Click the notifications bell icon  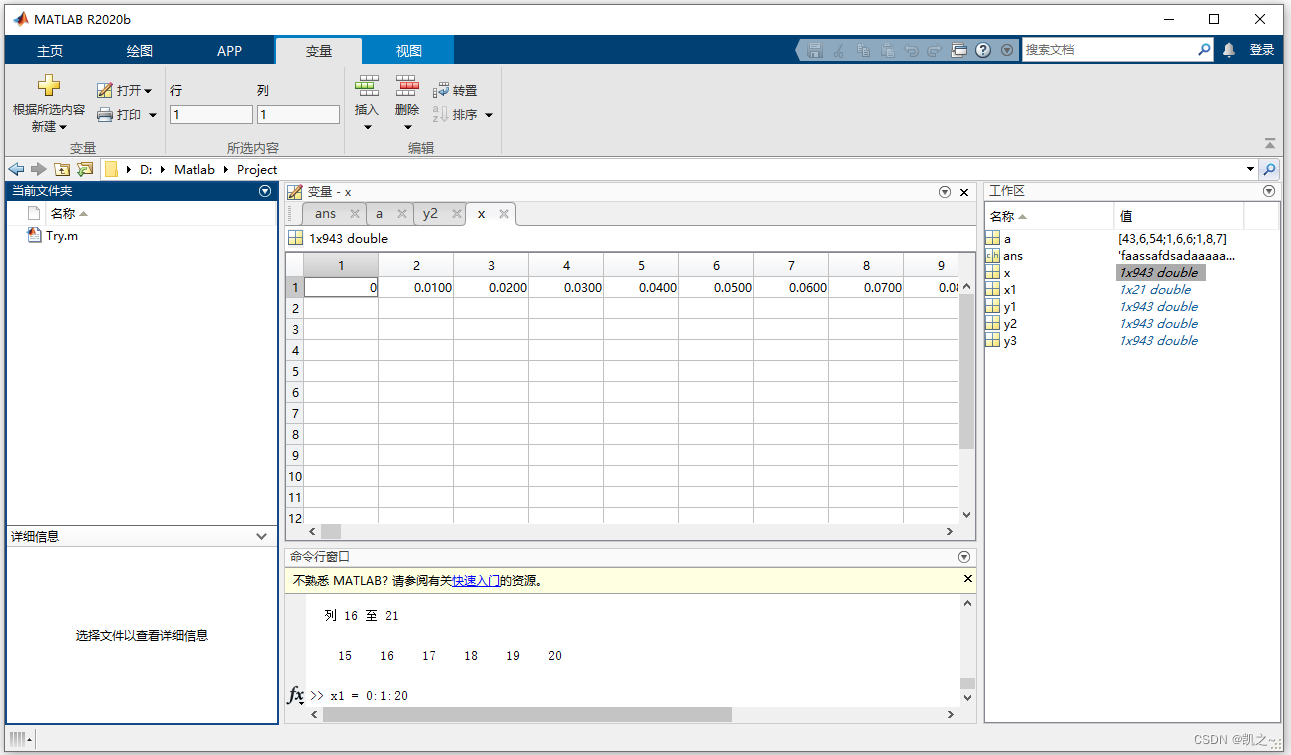[x=1229, y=49]
